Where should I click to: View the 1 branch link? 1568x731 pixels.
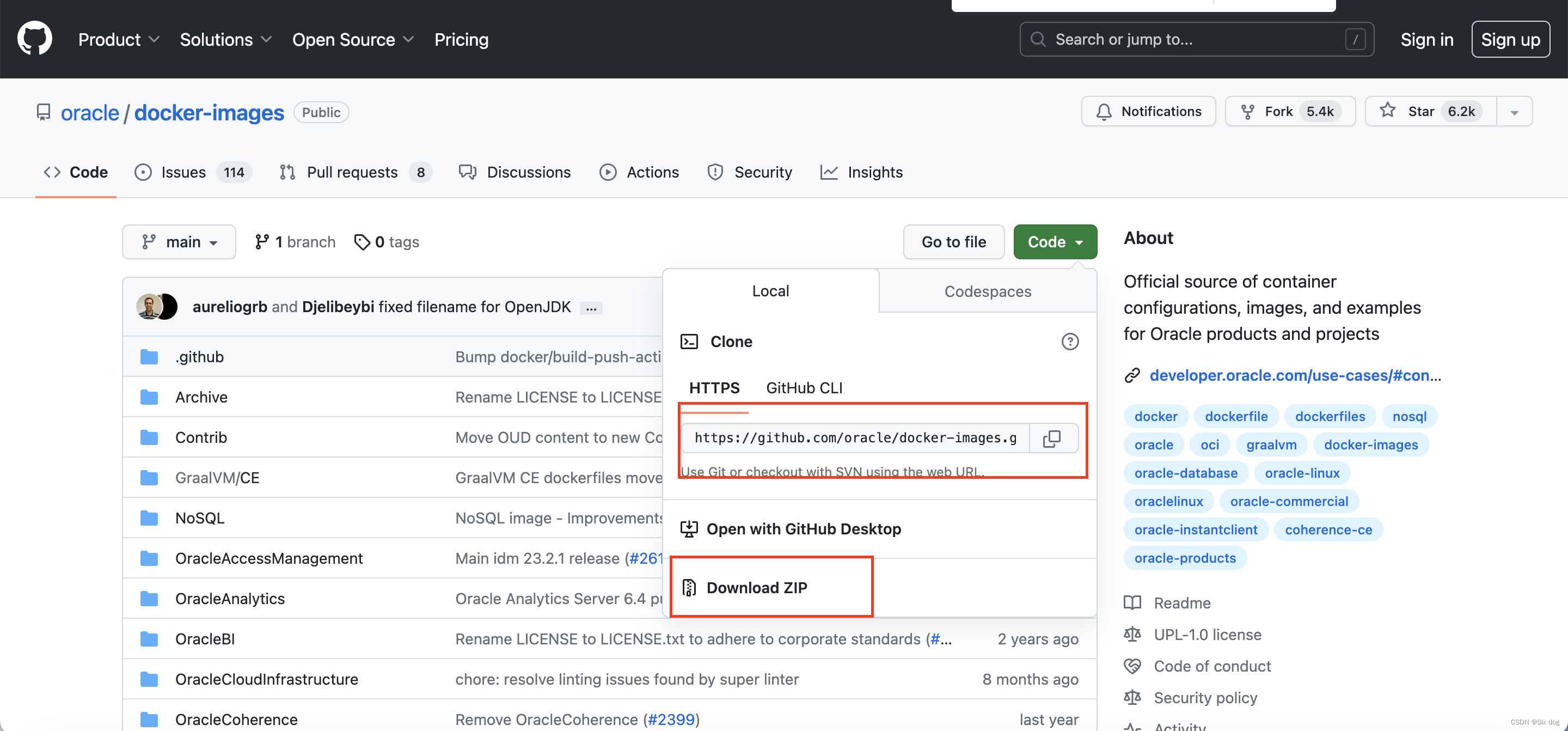pyautogui.click(x=295, y=242)
